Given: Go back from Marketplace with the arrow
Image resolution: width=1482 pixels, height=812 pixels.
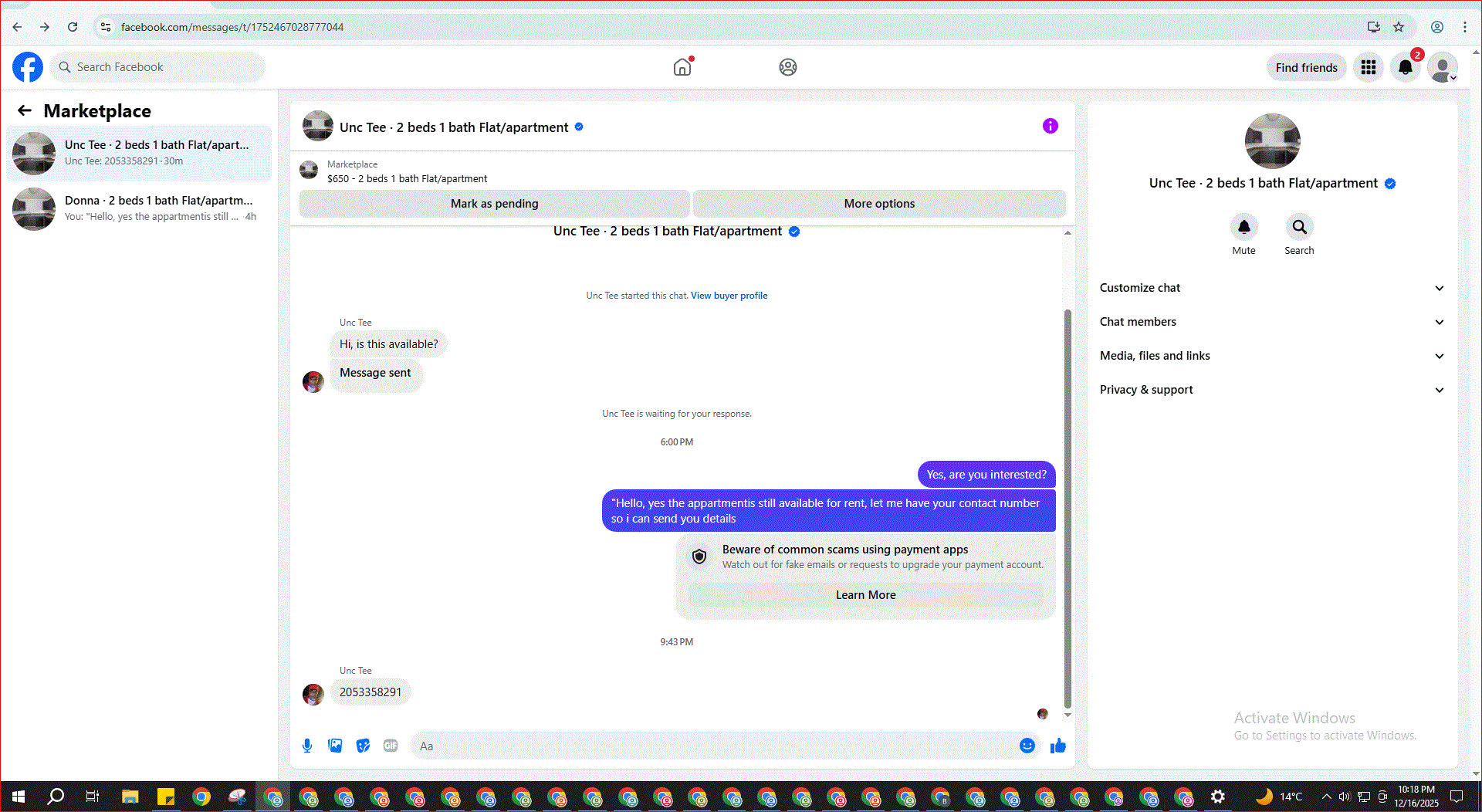Looking at the screenshot, I should click(25, 110).
